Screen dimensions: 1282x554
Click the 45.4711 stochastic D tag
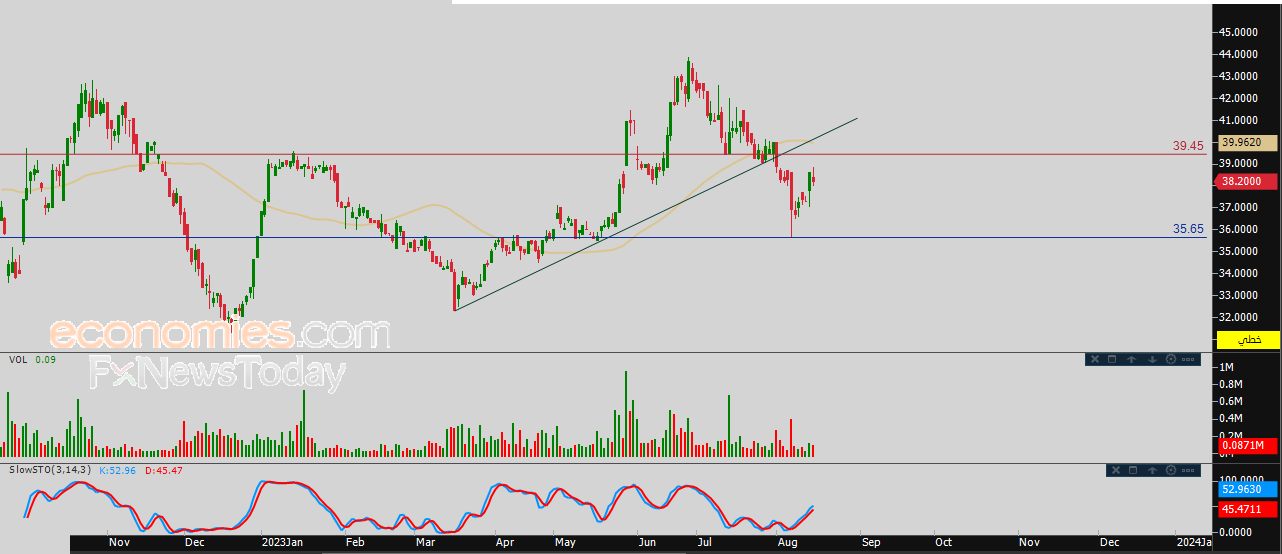click(x=1247, y=509)
